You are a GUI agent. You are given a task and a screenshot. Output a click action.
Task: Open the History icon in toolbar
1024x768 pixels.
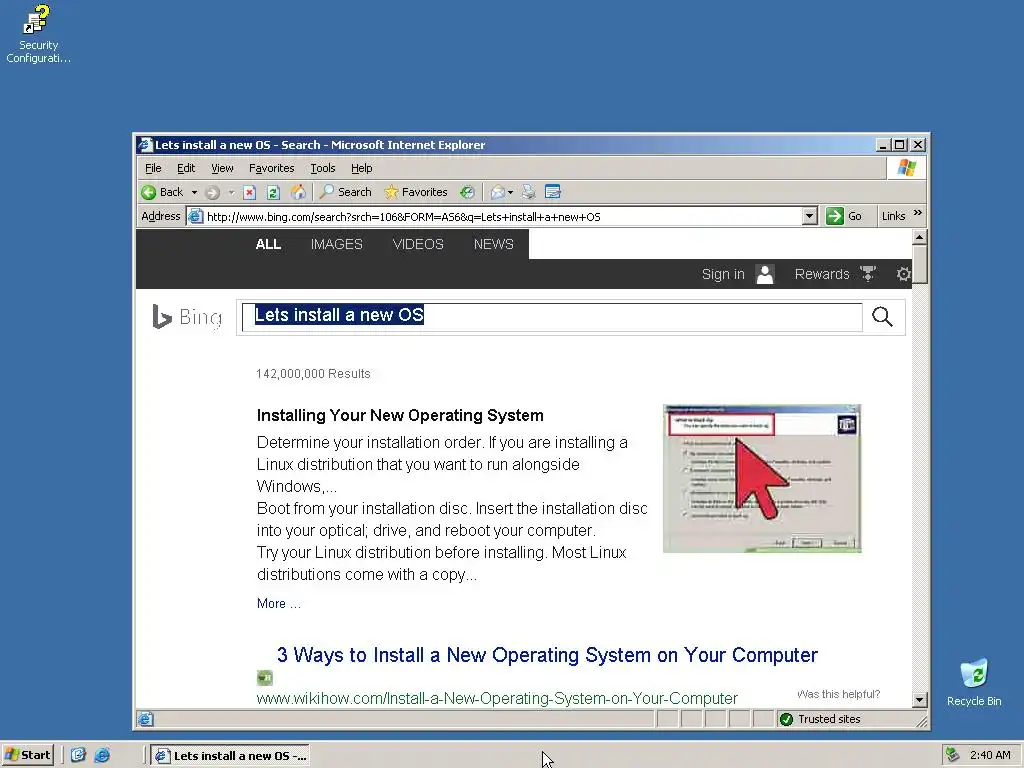click(x=467, y=192)
